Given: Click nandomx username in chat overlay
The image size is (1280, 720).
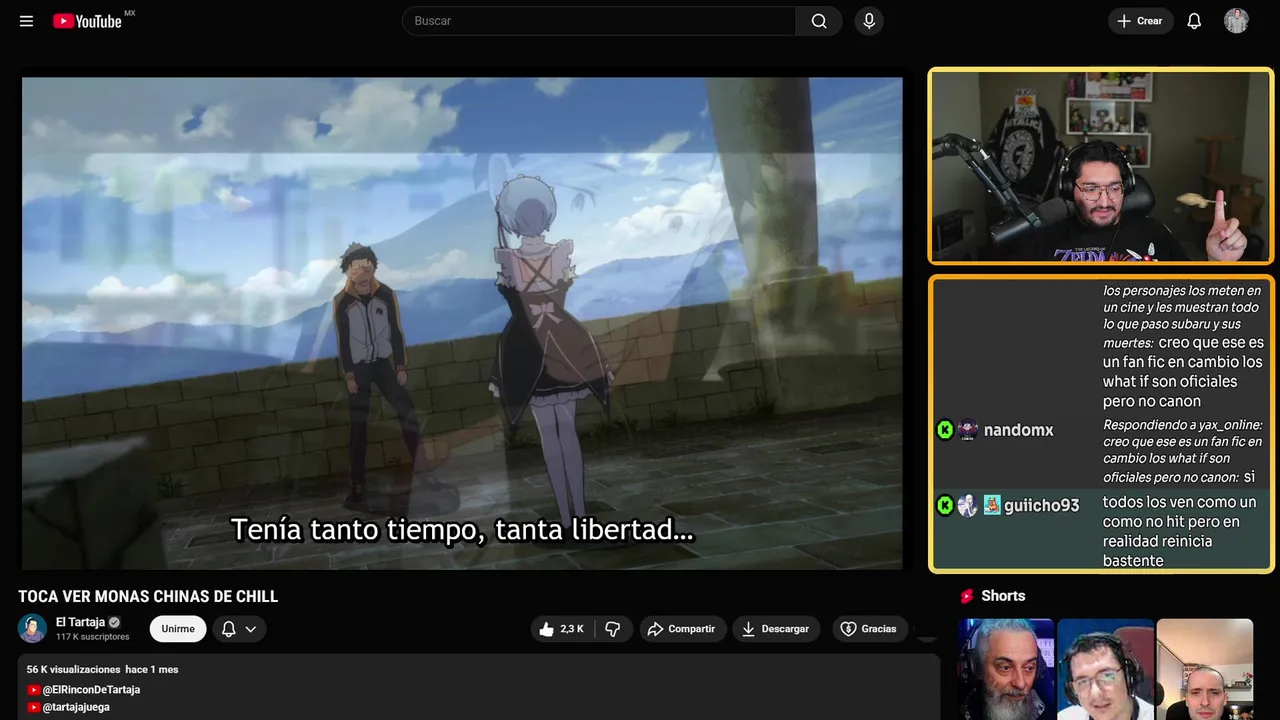Looking at the screenshot, I should tap(1018, 430).
